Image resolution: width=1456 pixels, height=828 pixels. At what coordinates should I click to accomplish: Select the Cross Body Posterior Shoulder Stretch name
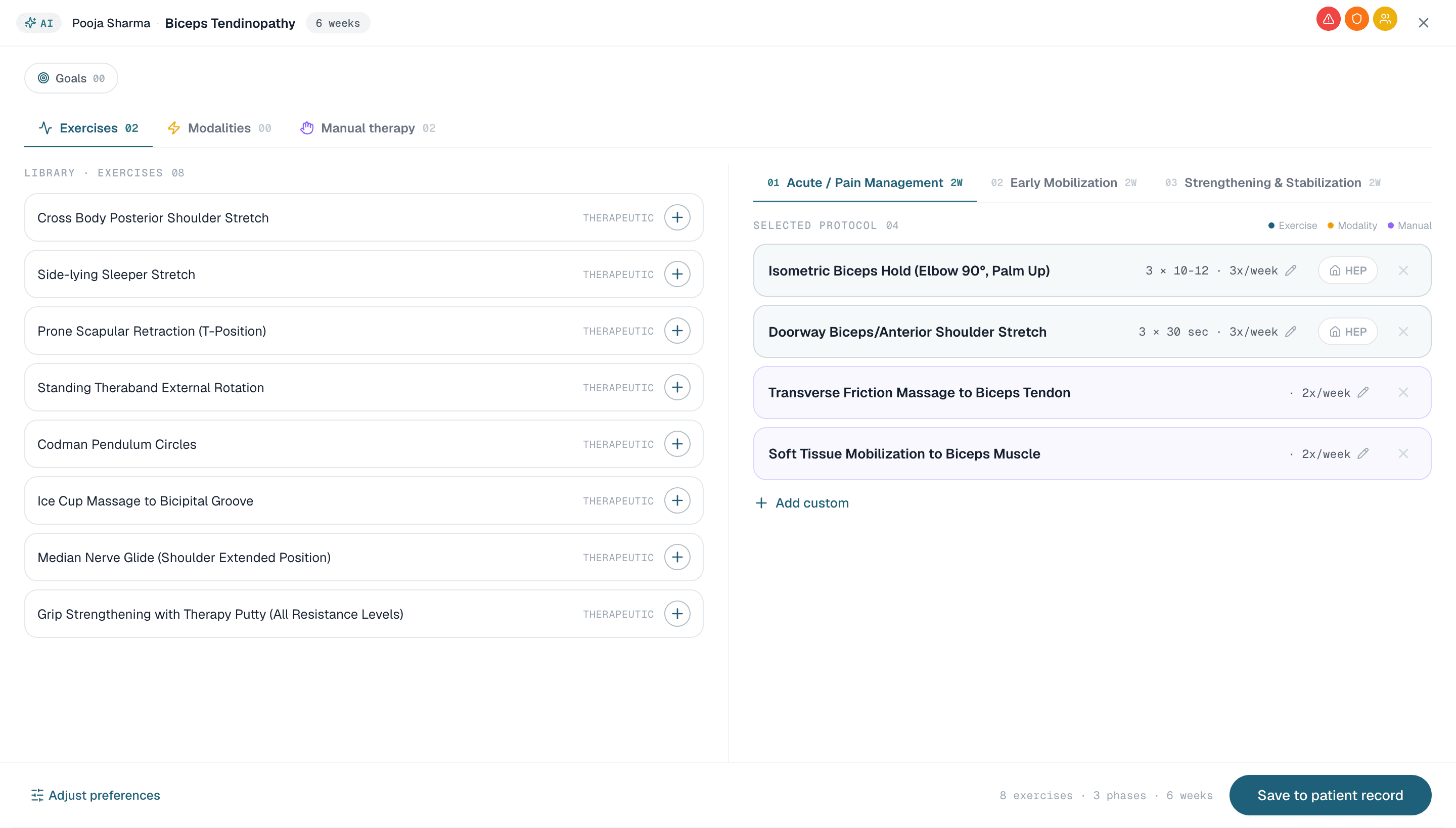153,218
